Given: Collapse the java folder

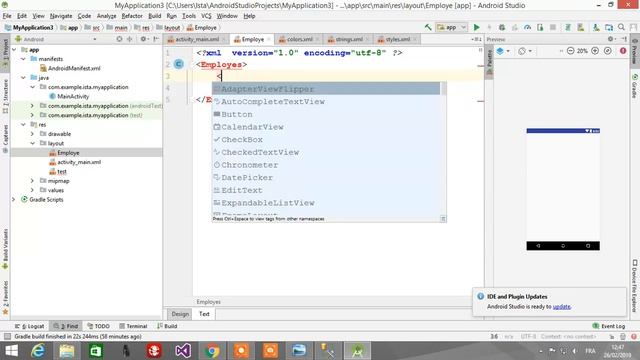Looking at the screenshot, I should pyautogui.click(x=23, y=78).
